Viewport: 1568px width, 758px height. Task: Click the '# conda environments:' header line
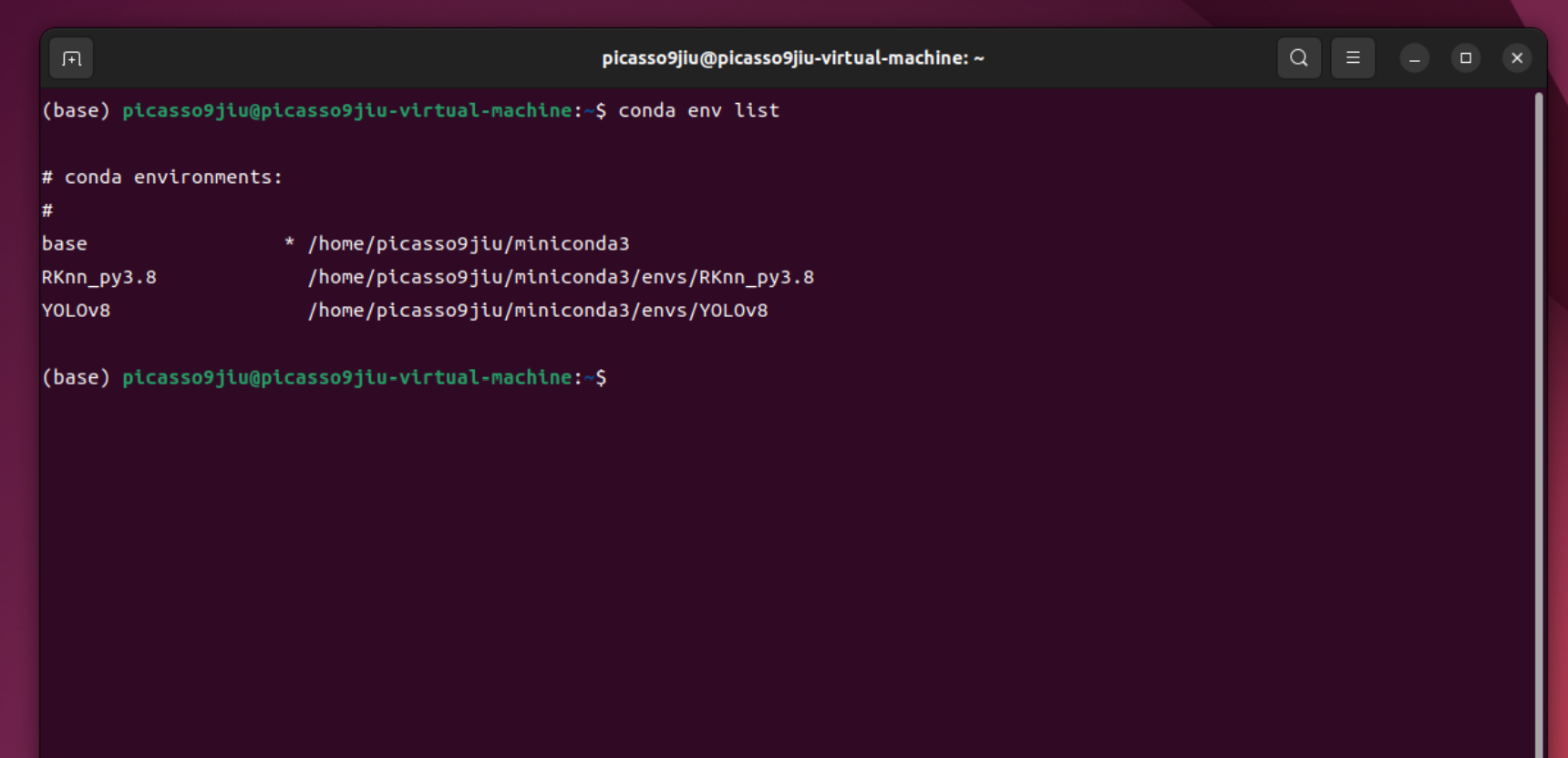click(x=162, y=177)
